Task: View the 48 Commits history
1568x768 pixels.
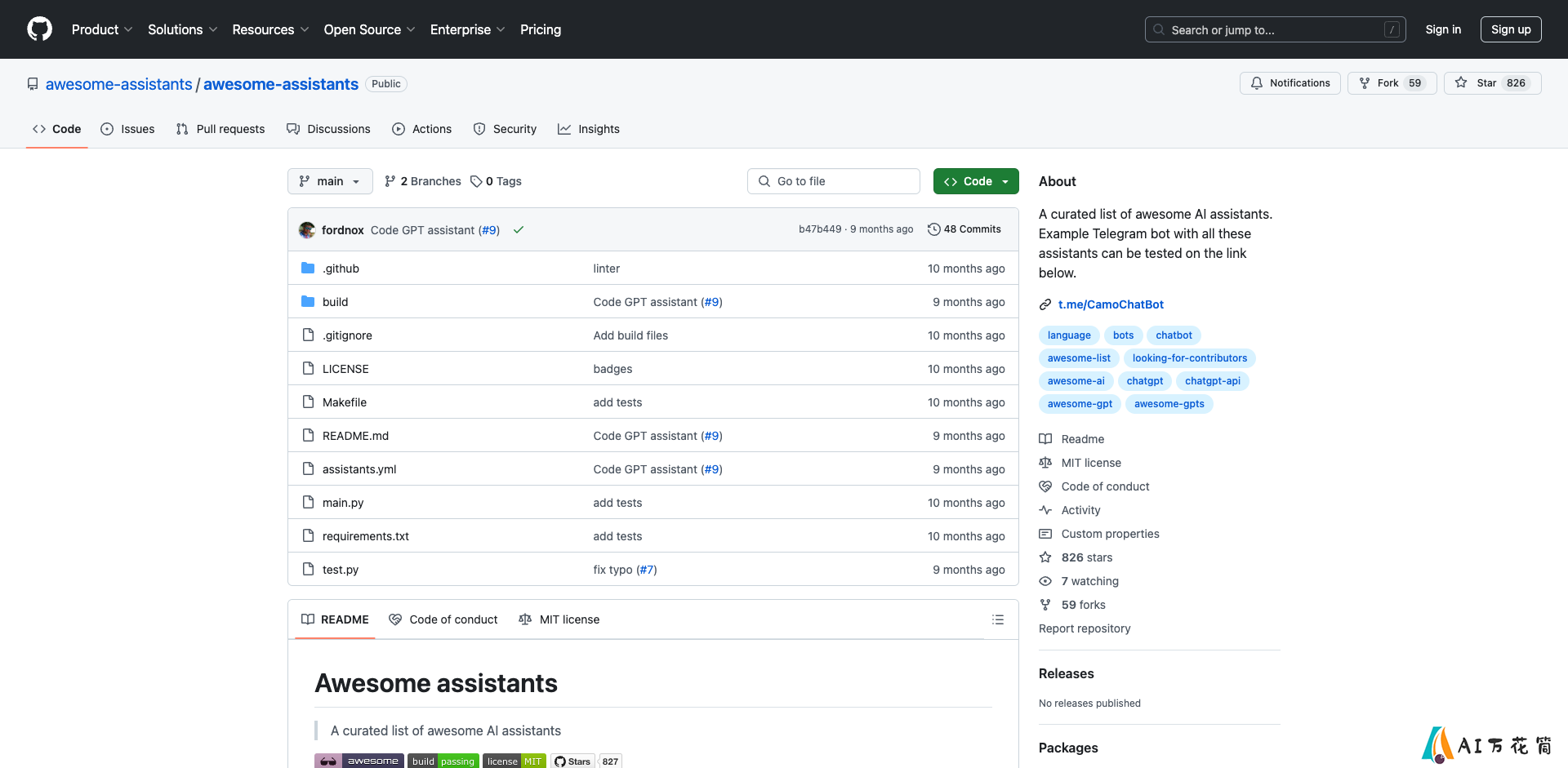Action: [964, 229]
